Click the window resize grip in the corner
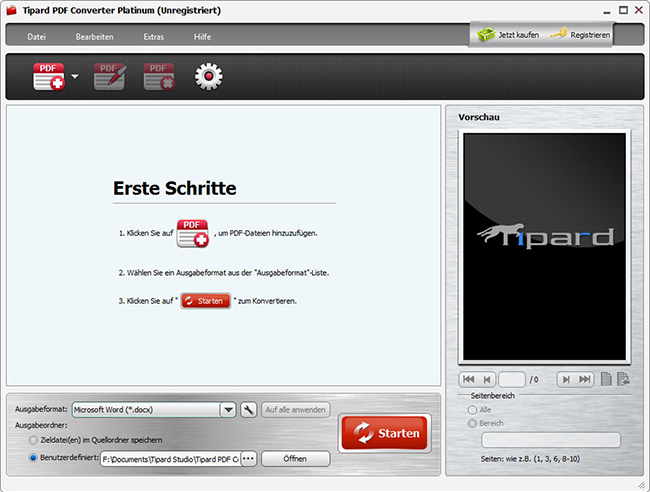Image resolution: width=650 pixels, height=492 pixels. point(641,485)
